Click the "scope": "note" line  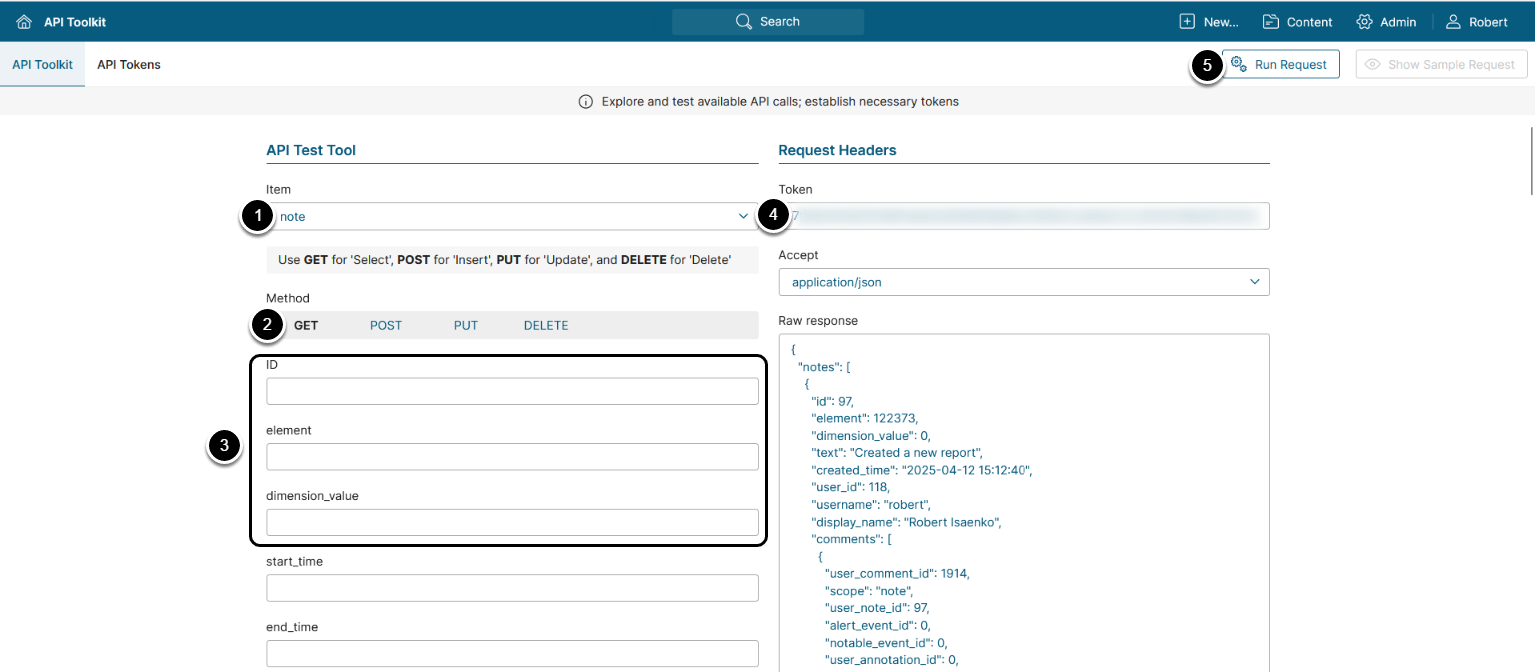[x=868, y=591]
